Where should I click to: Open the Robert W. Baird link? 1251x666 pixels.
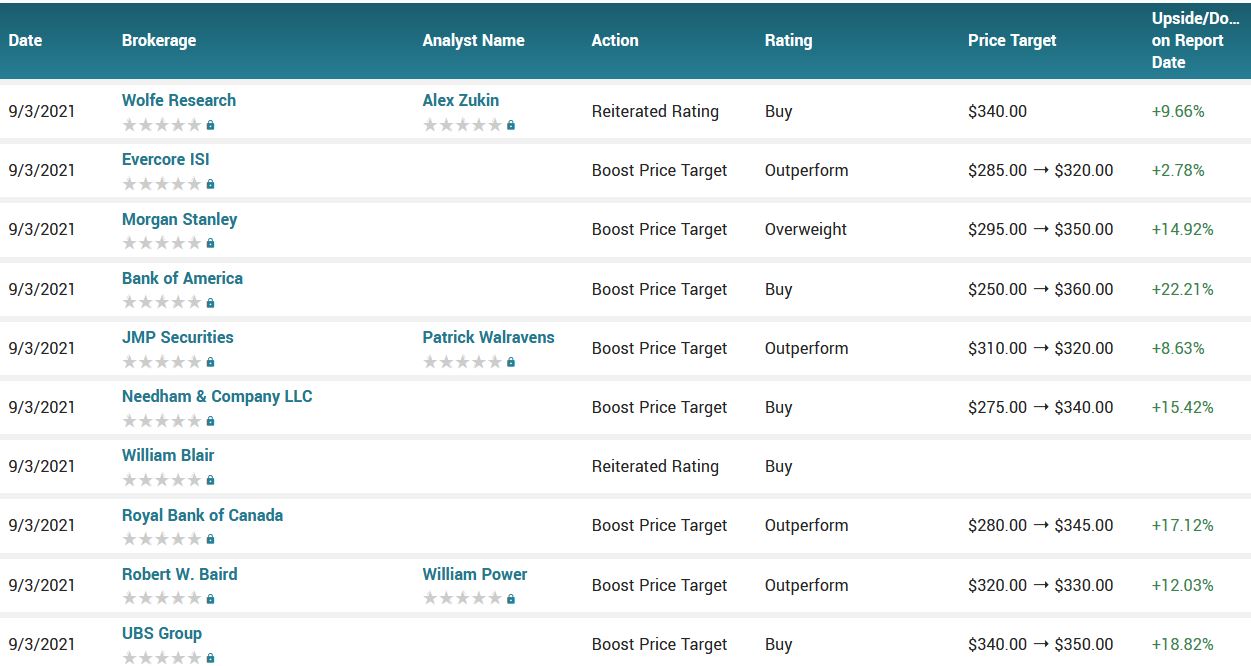pos(180,574)
